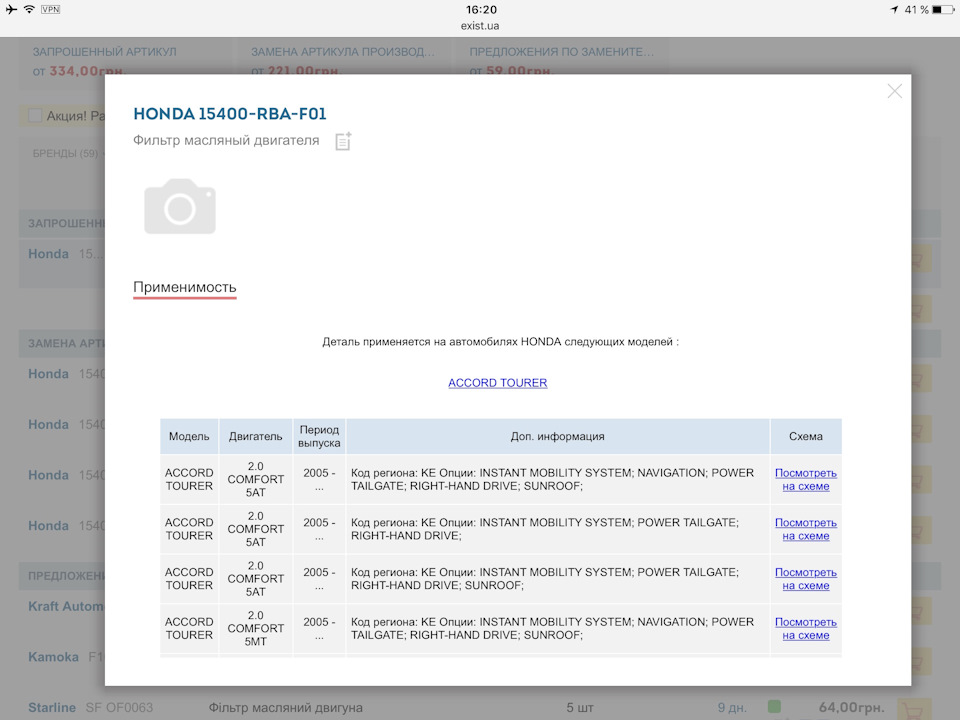Click the HONDA 15400-RBA-F01 heading
This screenshot has height=720, width=960.
pos(230,114)
